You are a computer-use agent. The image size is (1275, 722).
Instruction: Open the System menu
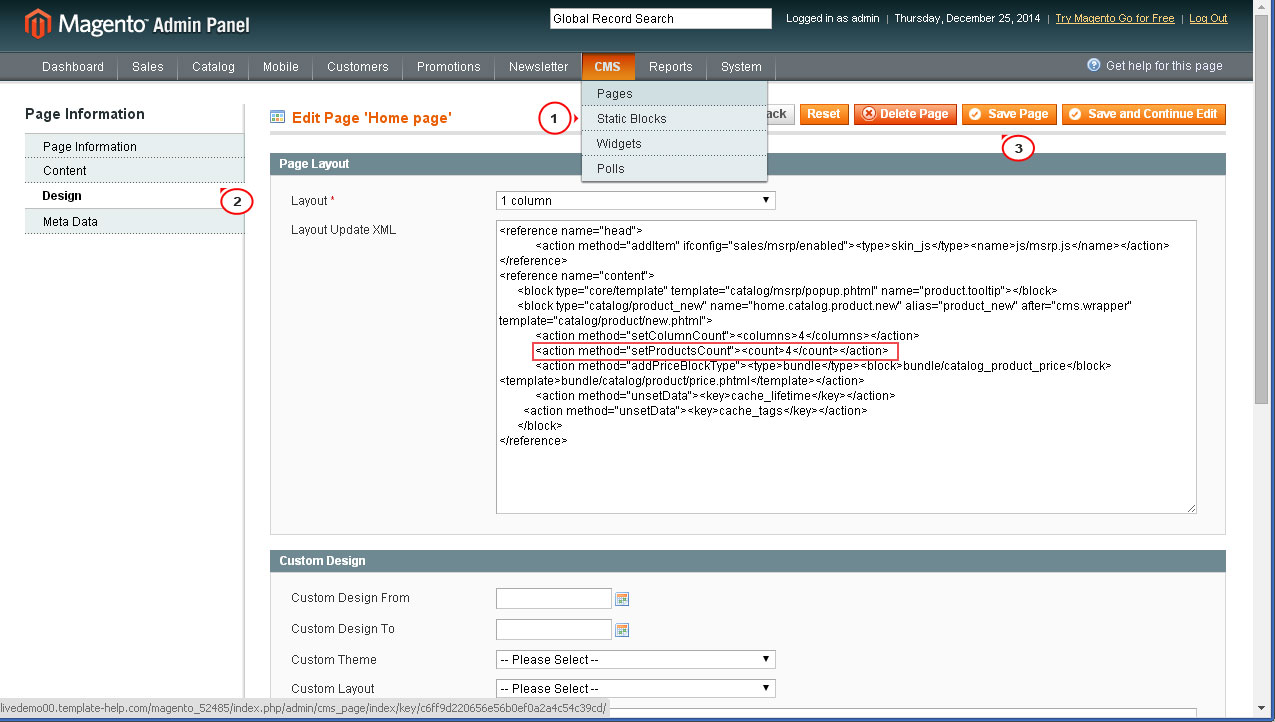click(741, 67)
